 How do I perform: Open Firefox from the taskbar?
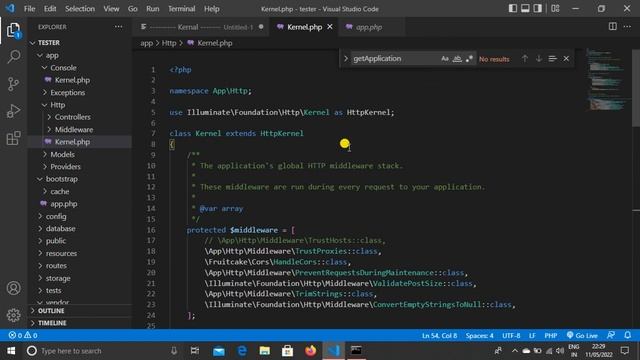pos(311,351)
